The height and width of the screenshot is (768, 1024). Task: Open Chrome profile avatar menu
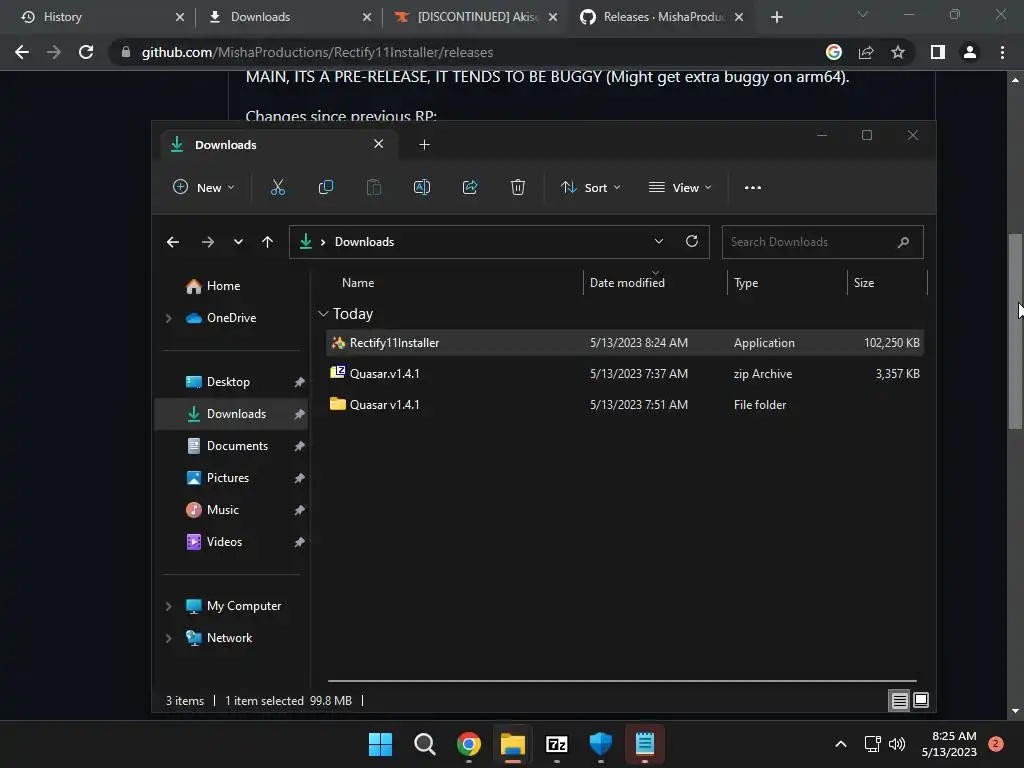point(970,52)
